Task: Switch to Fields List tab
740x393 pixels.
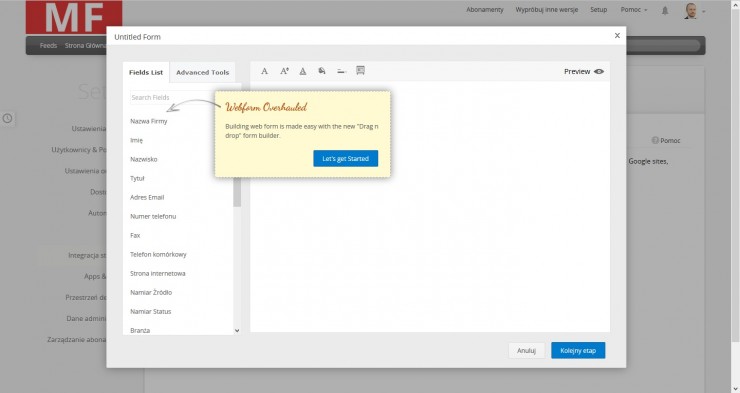Action: tap(146, 72)
